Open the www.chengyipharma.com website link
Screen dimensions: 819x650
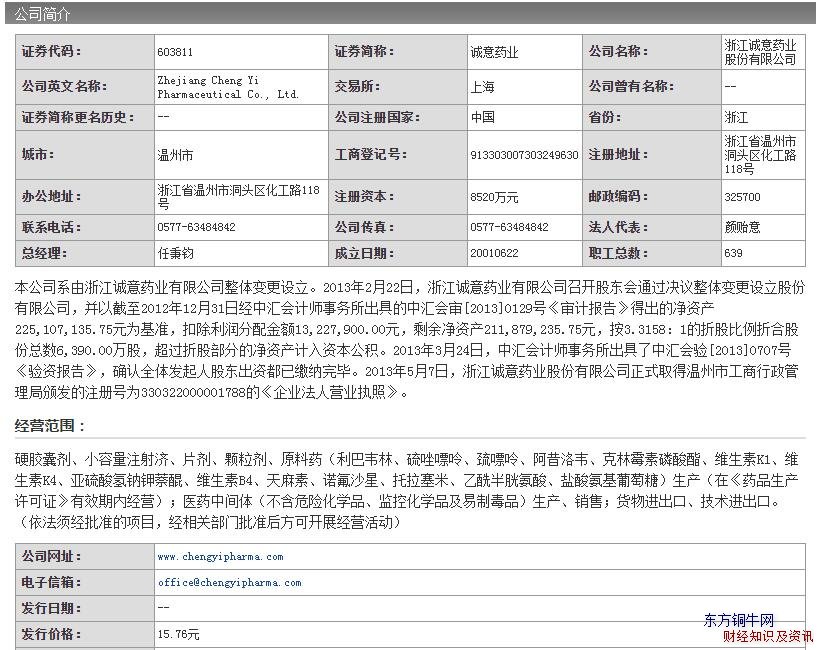[220, 557]
